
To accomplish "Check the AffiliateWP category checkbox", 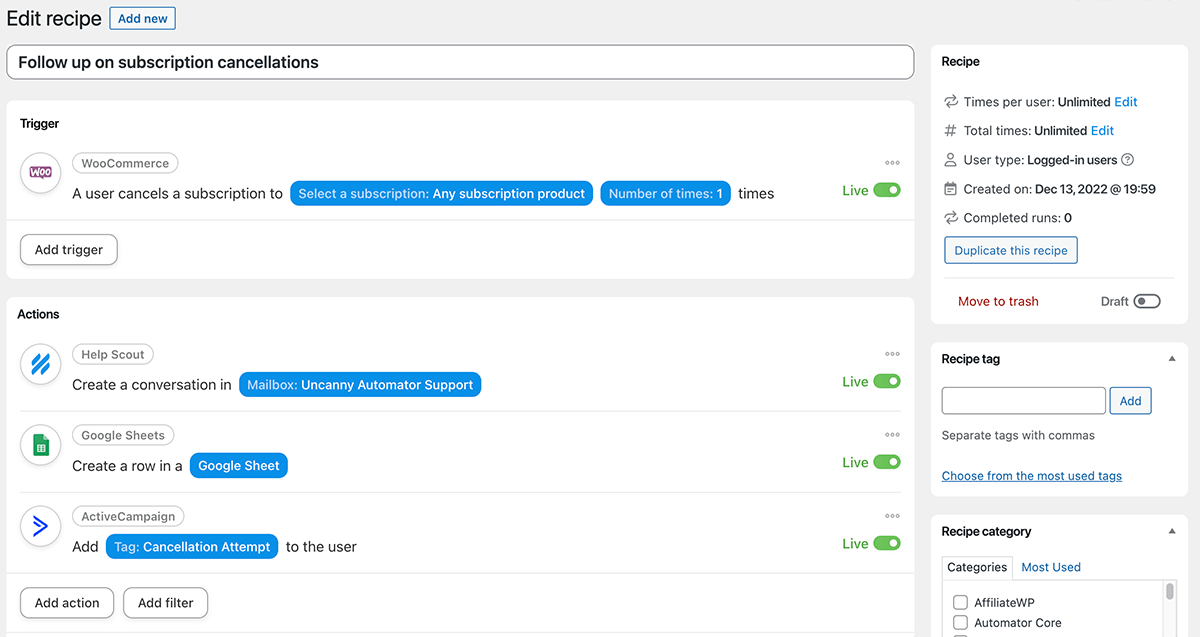I will pyautogui.click(x=960, y=603).
